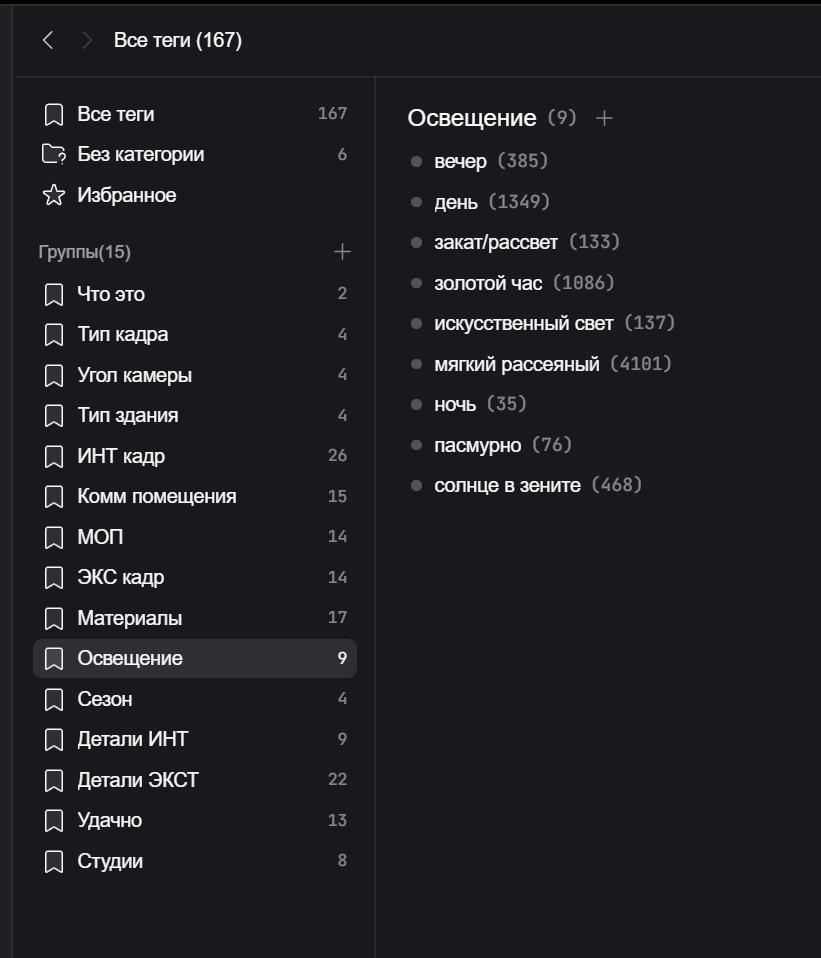
Task: Open the Материалы tag group
Action: click(129, 618)
